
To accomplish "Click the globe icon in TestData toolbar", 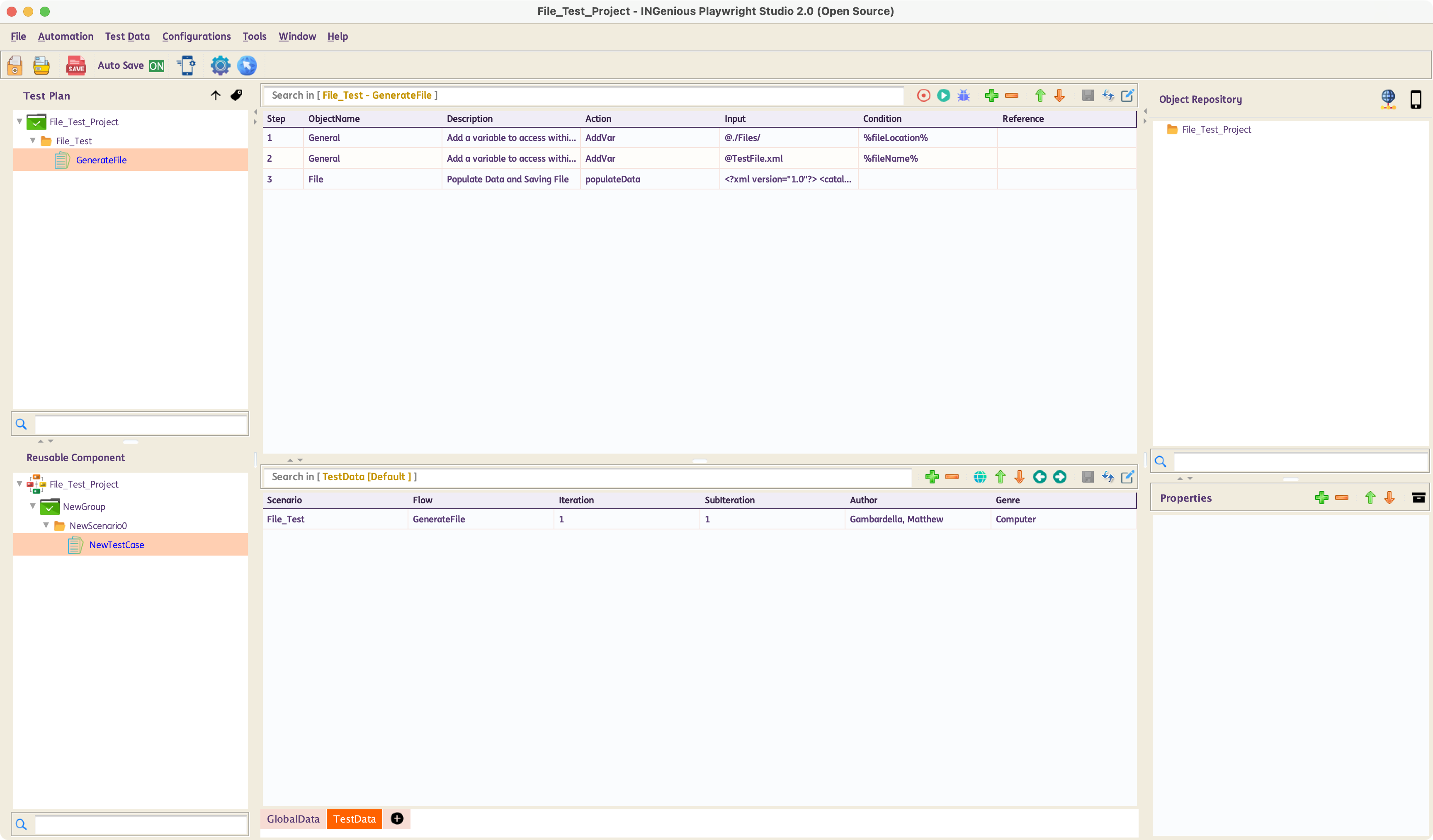I will pyautogui.click(x=980, y=476).
